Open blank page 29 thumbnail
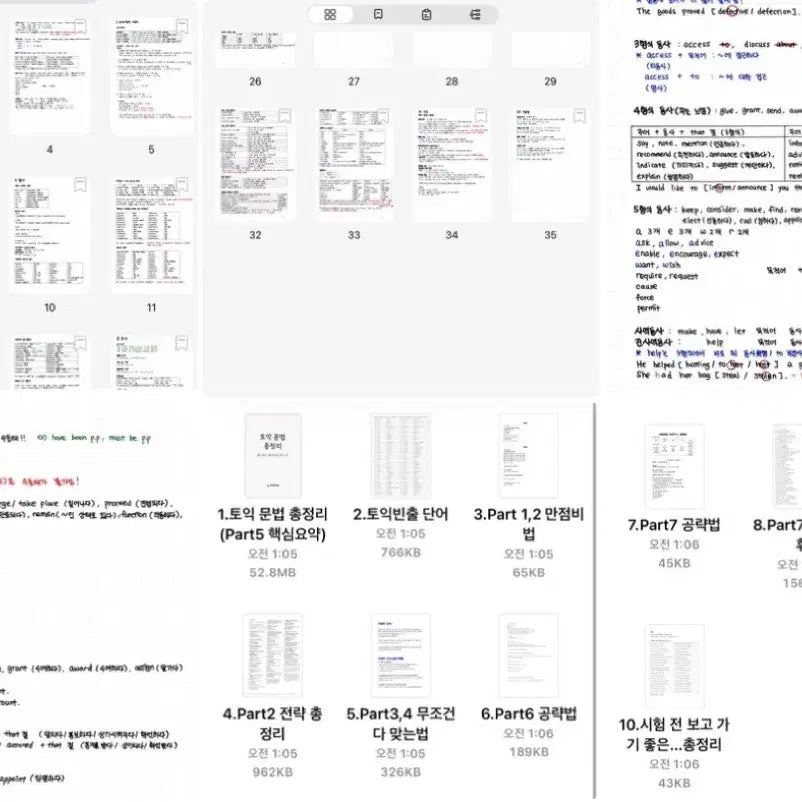 (x=550, y=49)
